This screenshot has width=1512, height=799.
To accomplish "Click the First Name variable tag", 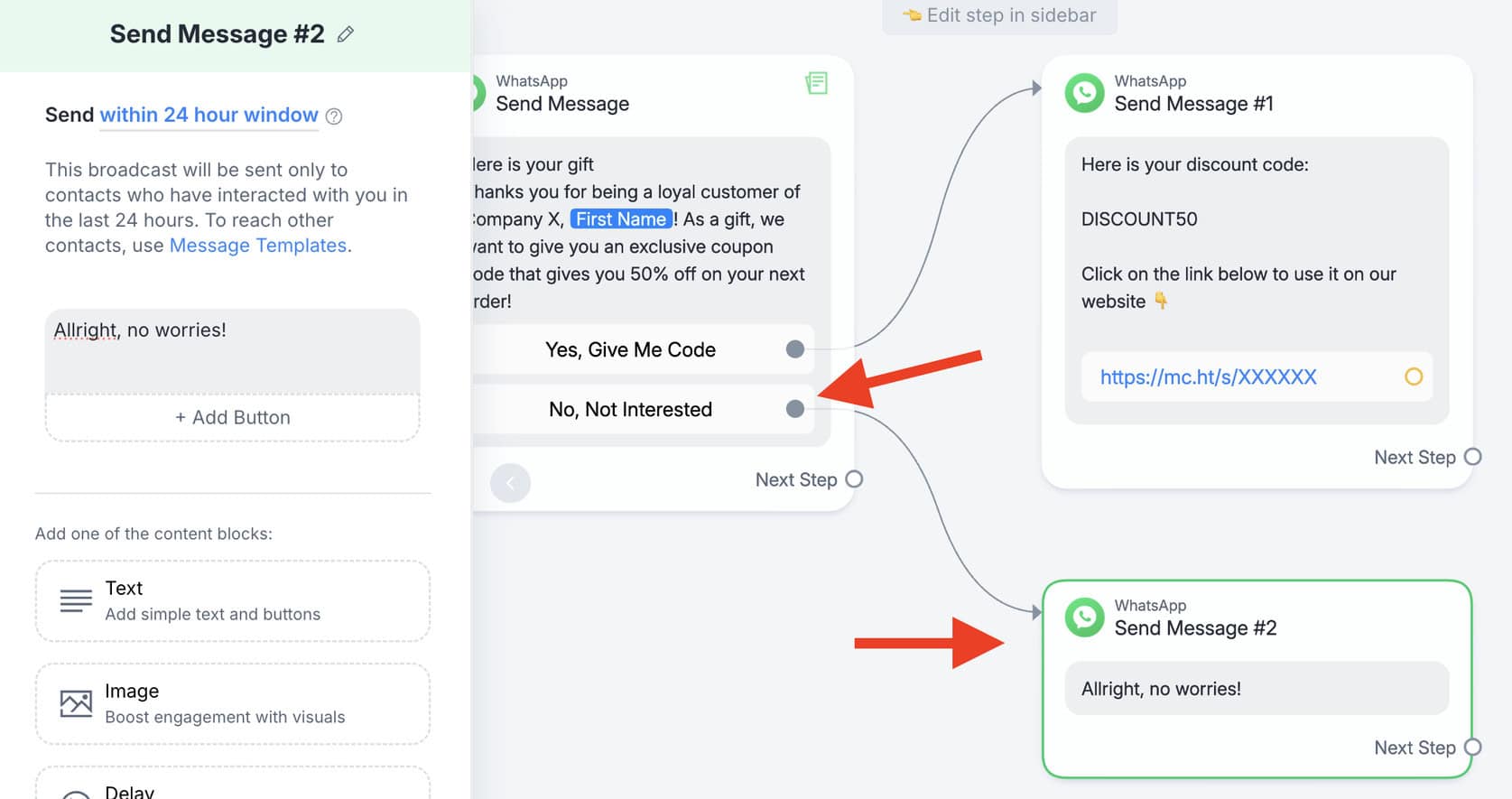I will [621, 219].
